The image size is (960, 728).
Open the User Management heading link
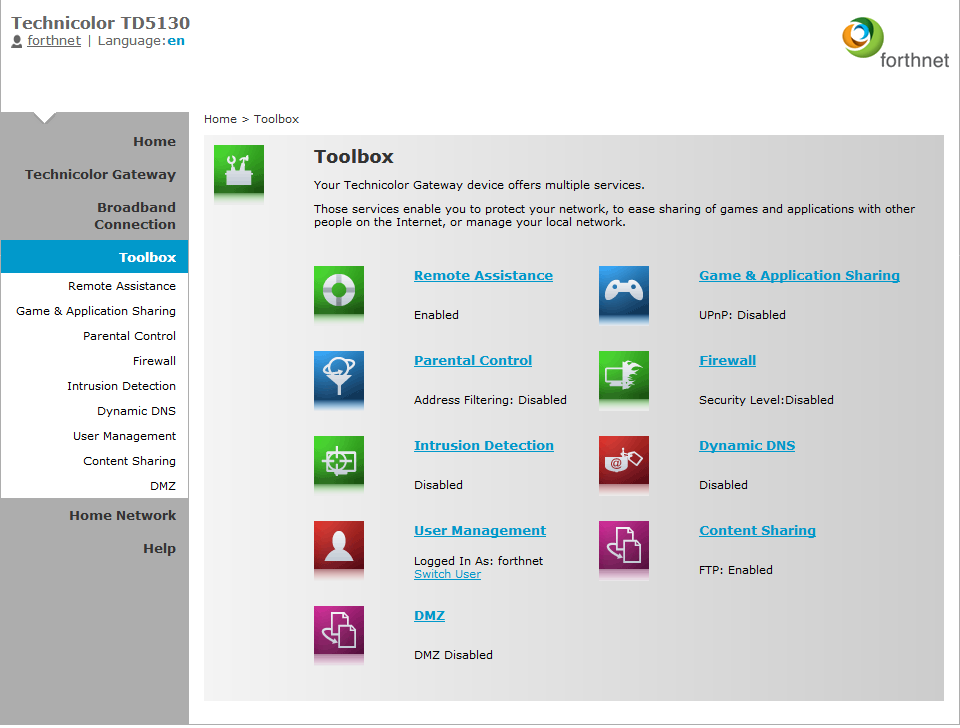pyautogui.click(x=480, y=531)
